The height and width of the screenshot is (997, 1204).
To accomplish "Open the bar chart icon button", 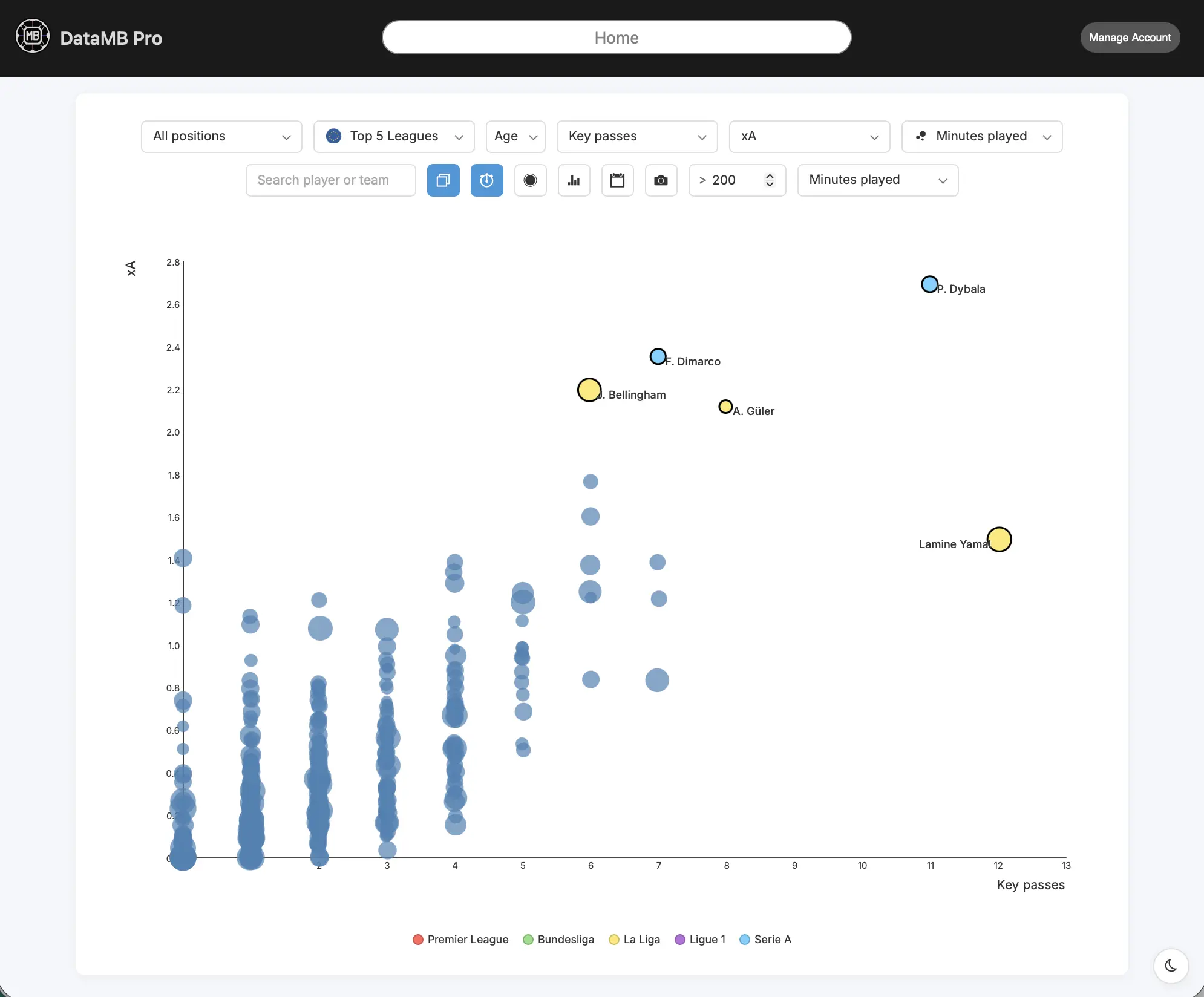I will coord(574,180).
